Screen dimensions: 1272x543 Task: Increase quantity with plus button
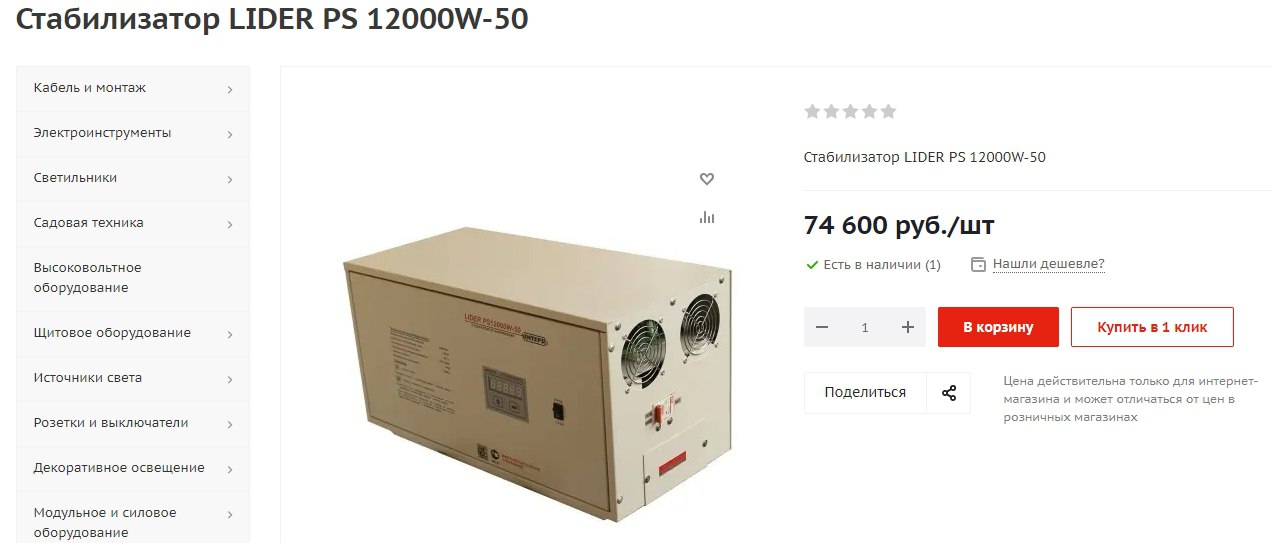[x=908, y=327]
